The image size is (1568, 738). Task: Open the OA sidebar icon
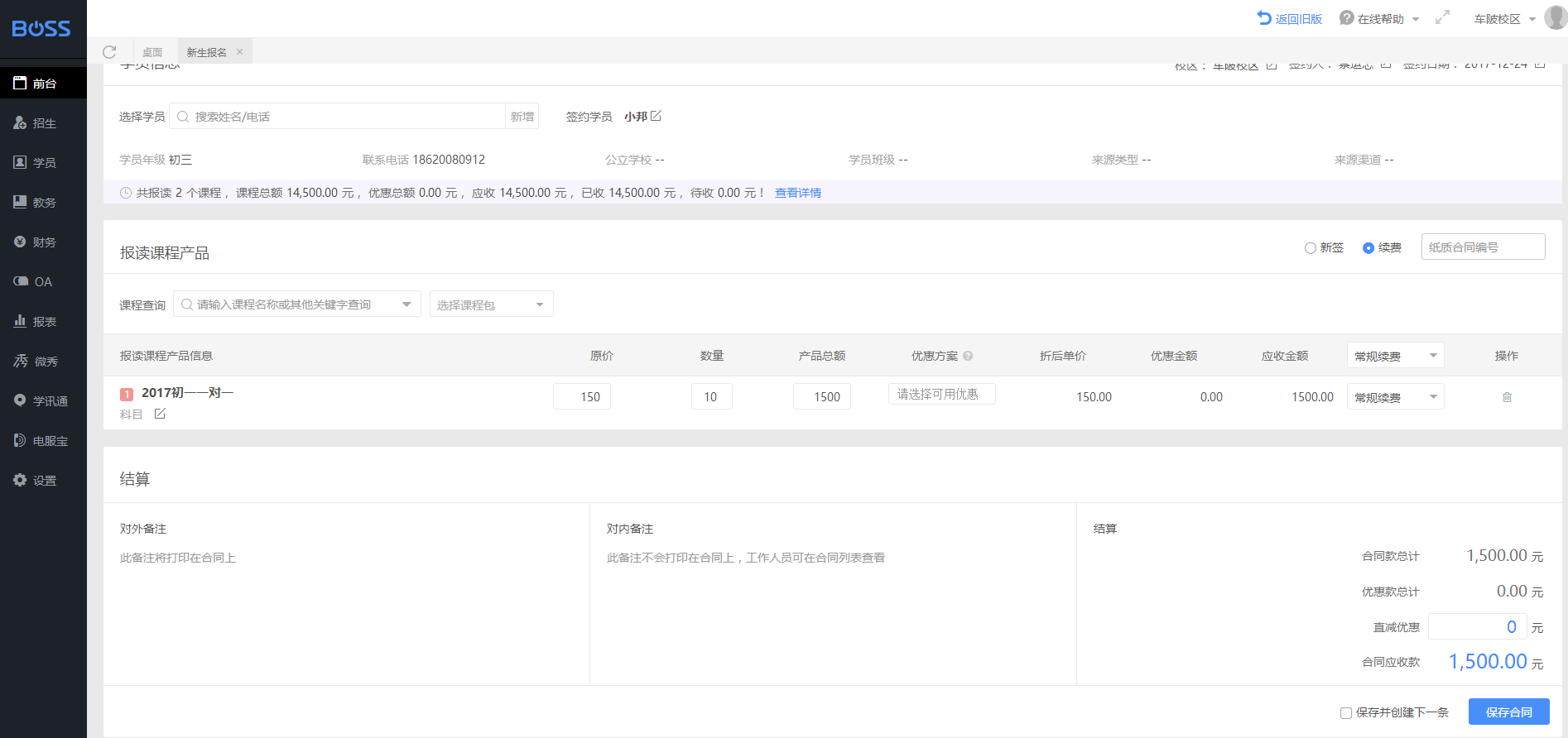[21, 281]
